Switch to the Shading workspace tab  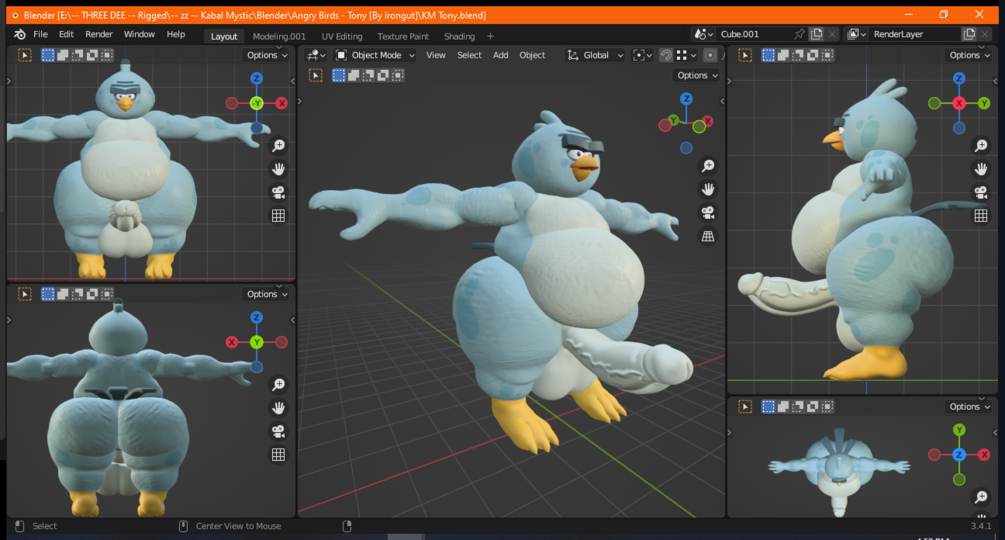click(x=460, y=37)
